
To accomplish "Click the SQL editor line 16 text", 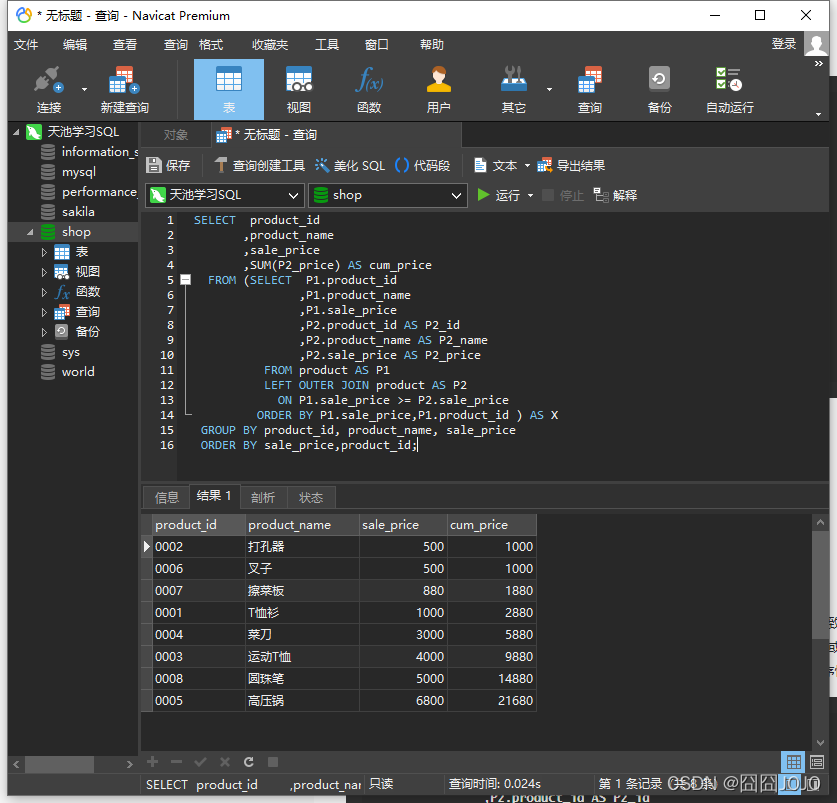I will 309,445.
